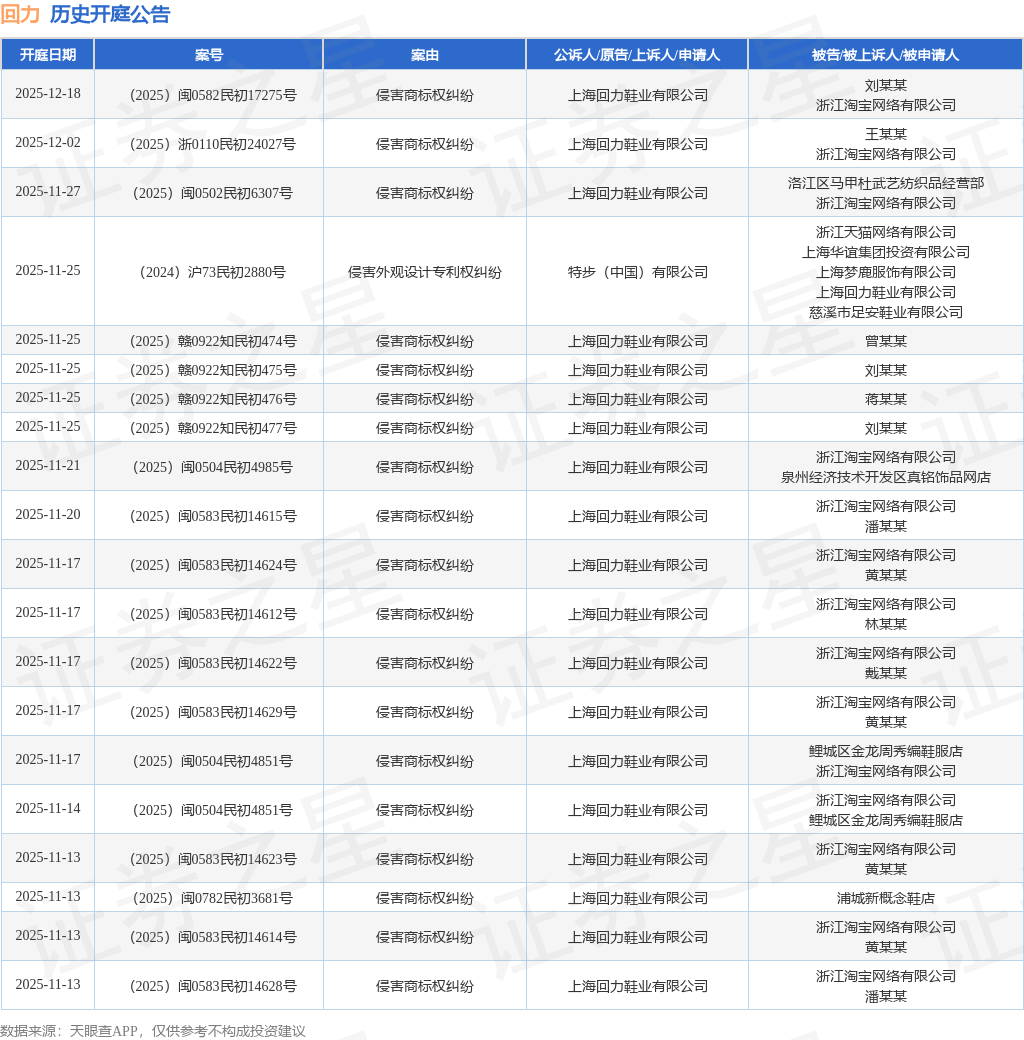Click defendant 洛江区马甲杜武艺纺织品经营部
Screen dimensions: 1024x1040
tap(885, 183)
